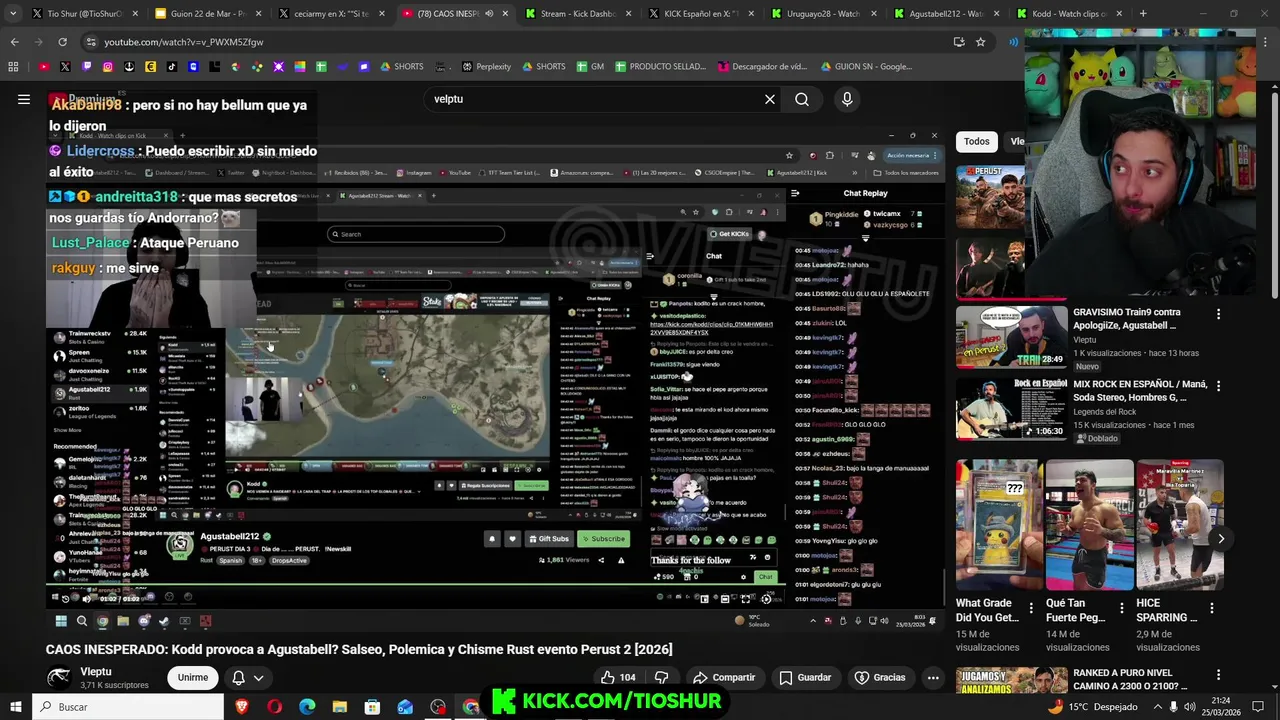
Task: Switch to the 'Kodd - Watch clips' tab
Action: pos(1068,14)
